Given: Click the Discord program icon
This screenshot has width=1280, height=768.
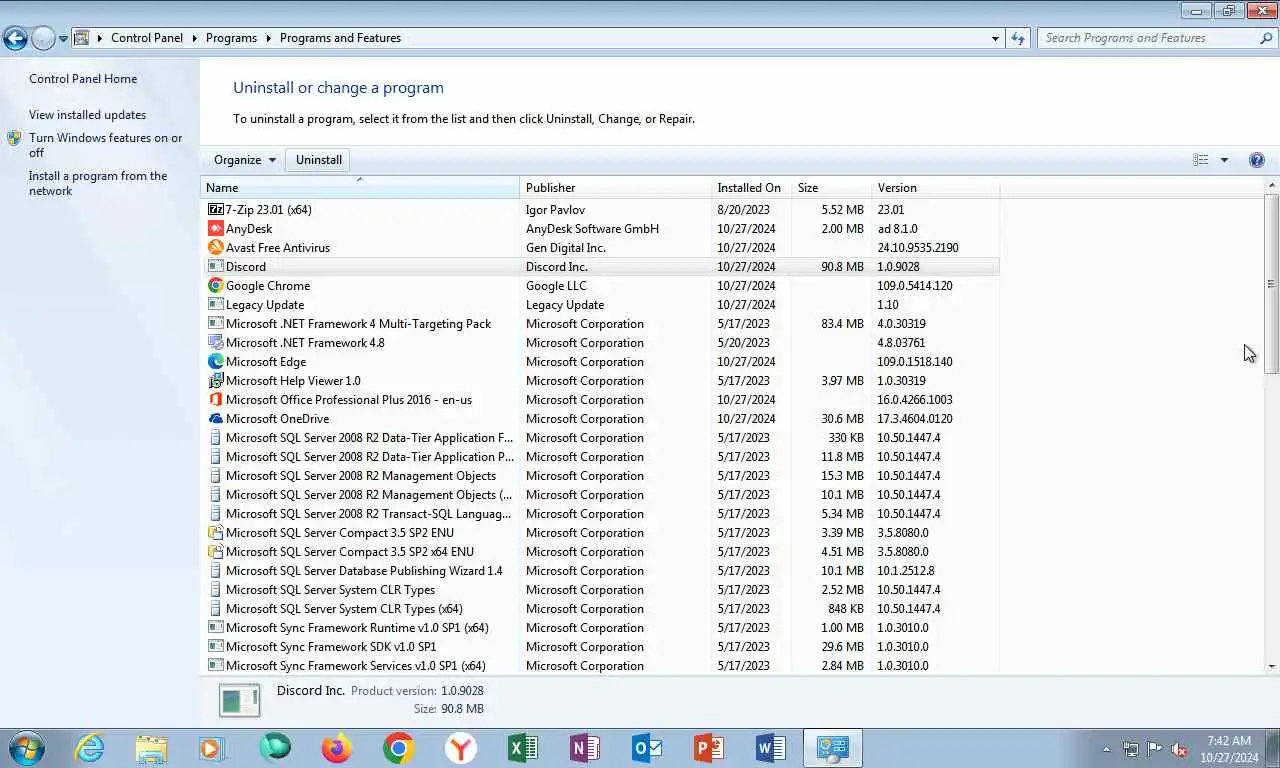Looking at the screenshot, I should click(215, 267).
